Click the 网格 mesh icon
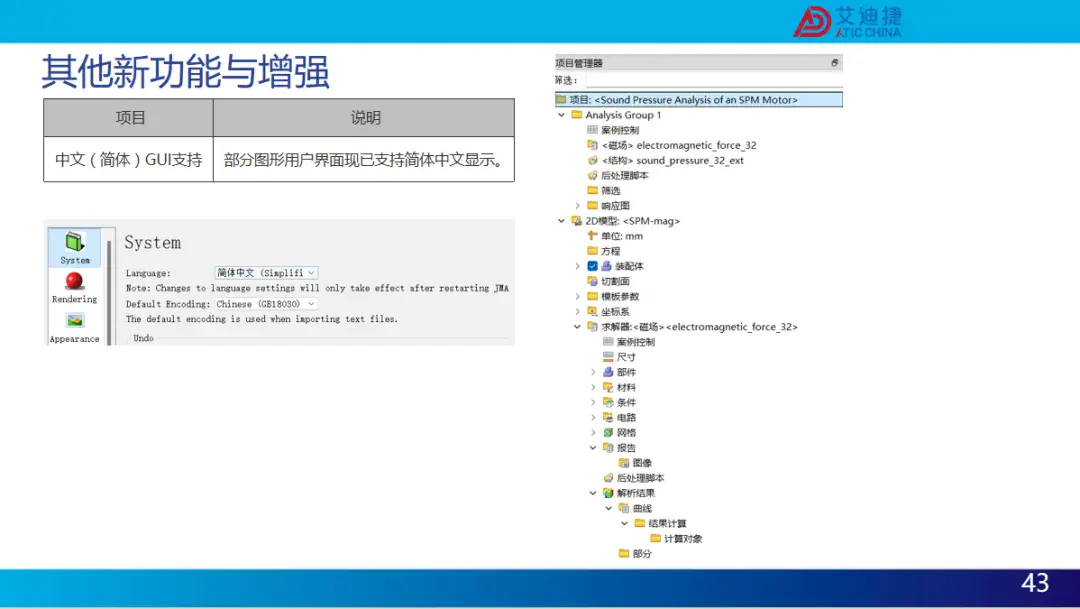Image resolution: width=1080 pixels, height=609 pixels. [x=608, y=433]
